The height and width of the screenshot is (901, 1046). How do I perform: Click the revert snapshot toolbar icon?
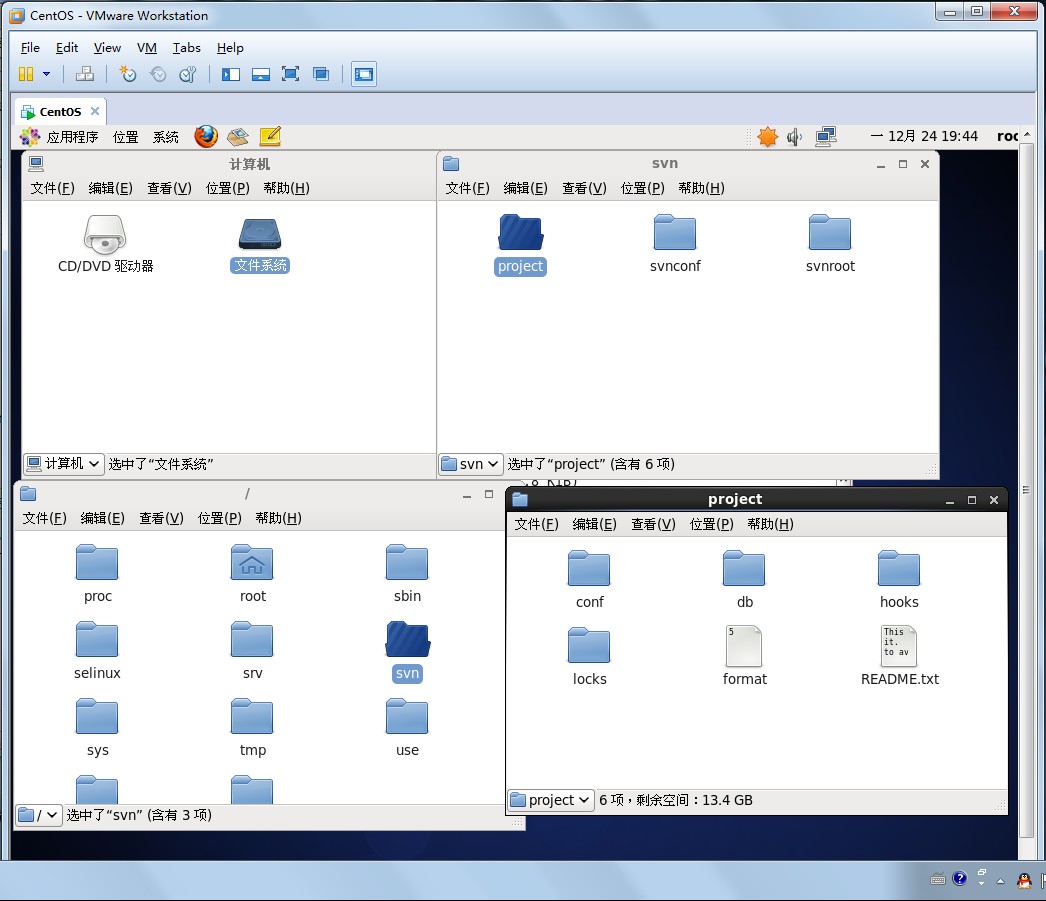[158, 74]
